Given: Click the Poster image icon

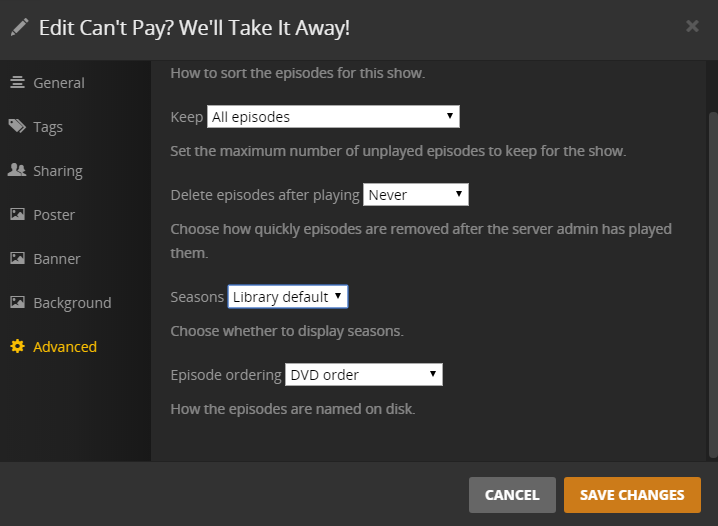Looking at the screenshot, I should click(17, 215).
